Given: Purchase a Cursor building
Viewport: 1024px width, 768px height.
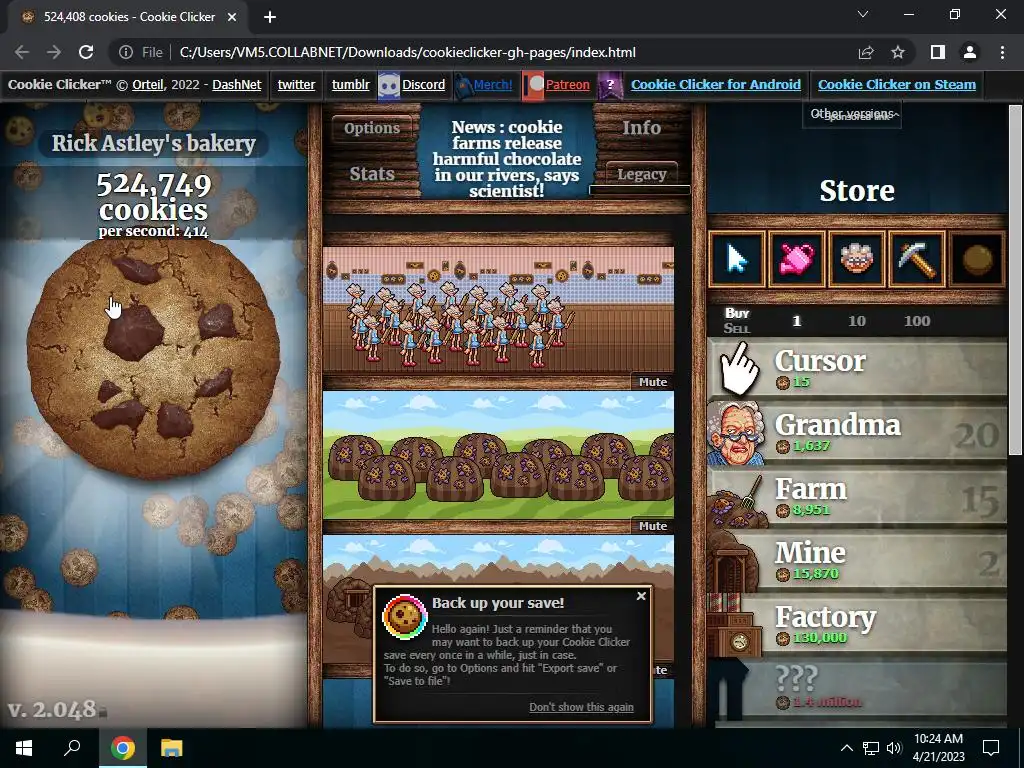Looking at the screenshot, I should click(857, 368).
